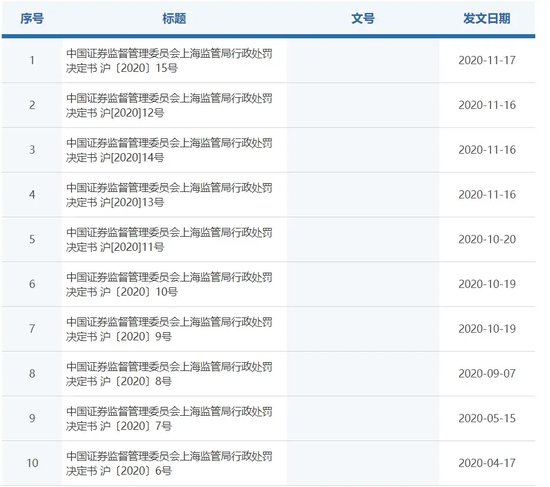Select date 2020-10-19 in row 7

point(487,329)
